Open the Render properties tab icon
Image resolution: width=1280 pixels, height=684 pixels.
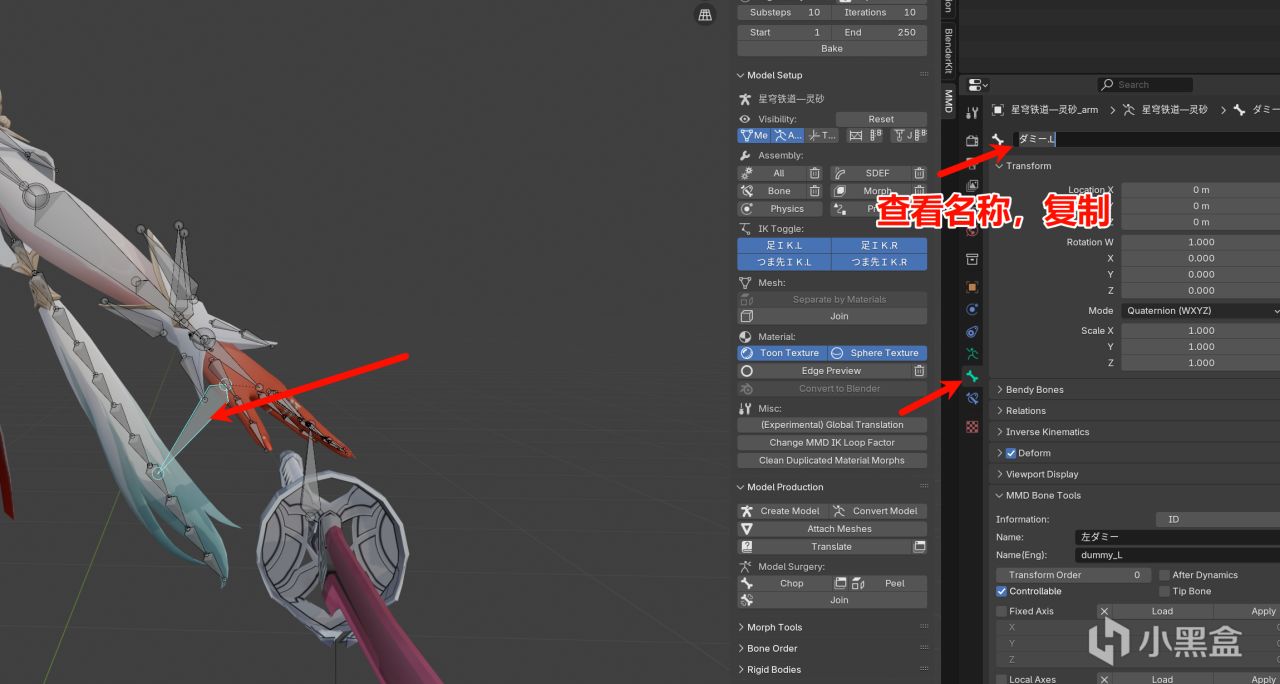tap(972, 141)
